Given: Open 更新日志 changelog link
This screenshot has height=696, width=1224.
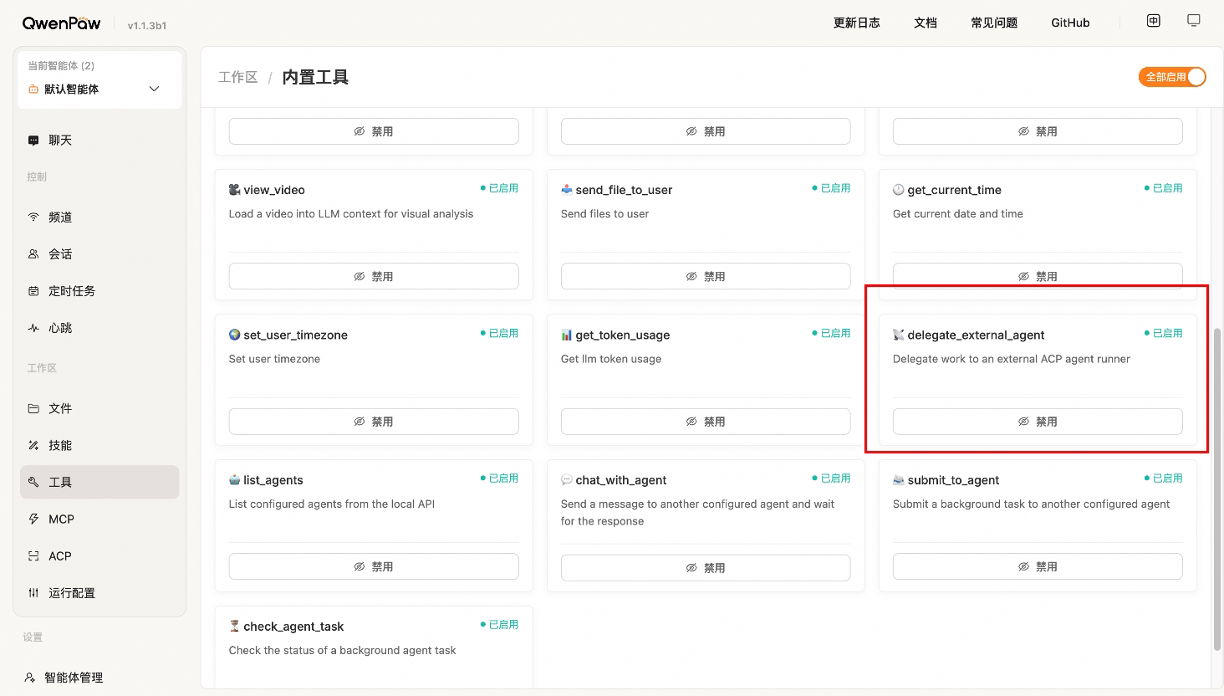Looking at the screenshot, I should point(857,22).
